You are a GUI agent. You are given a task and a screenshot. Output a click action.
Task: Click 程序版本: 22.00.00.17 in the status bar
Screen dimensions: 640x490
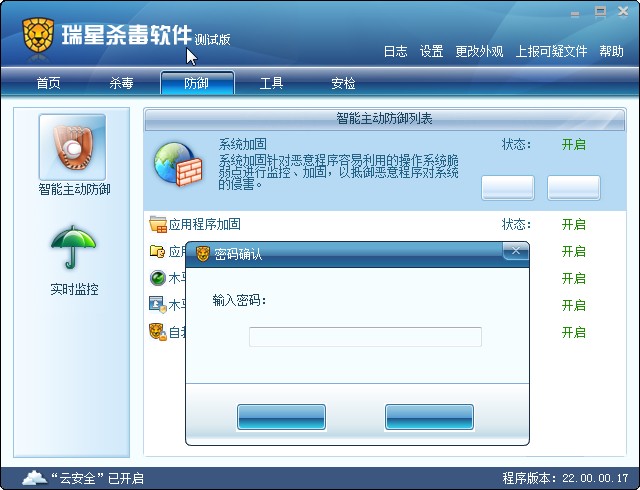tap(565, 478)
